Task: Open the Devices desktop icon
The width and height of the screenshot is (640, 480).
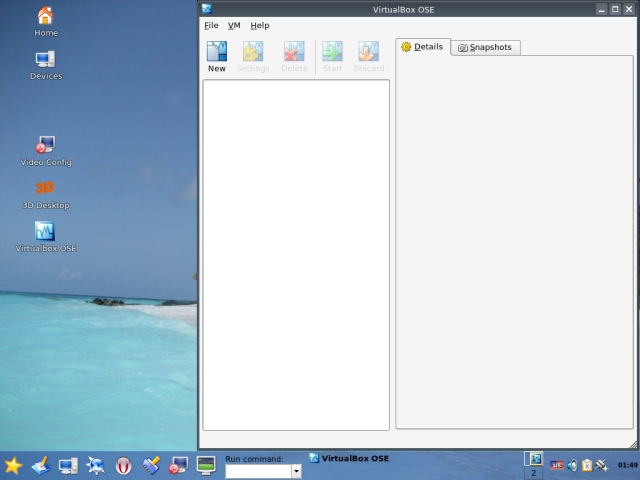Action: click(46, 65)
